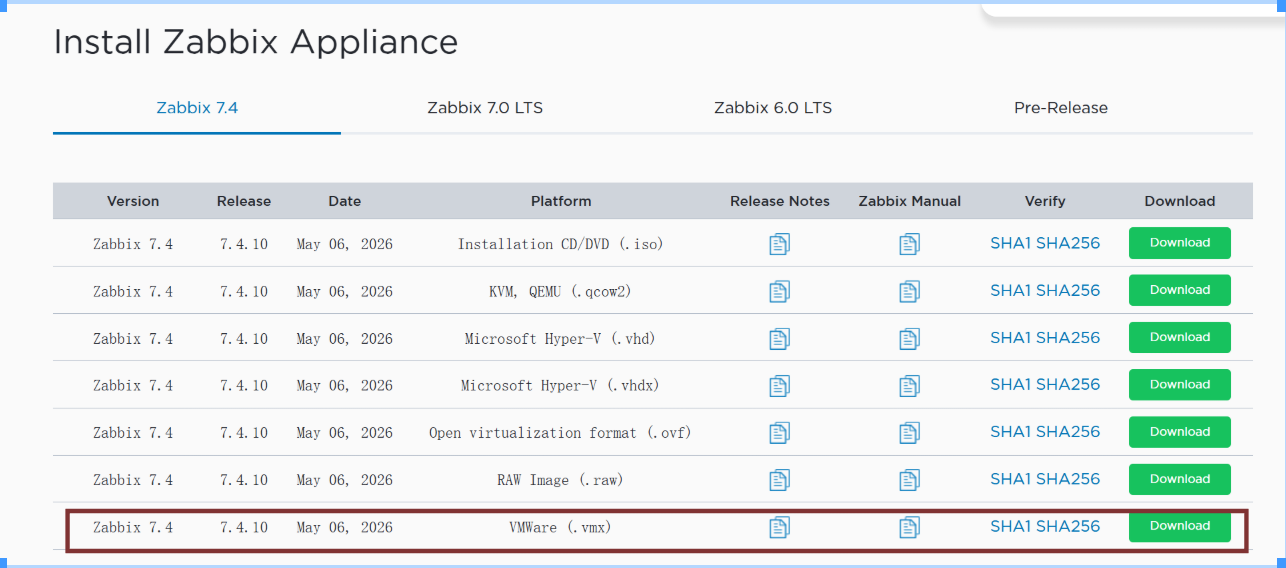Click the 'Release' column header
1286x568 pixels.
(x=244, y=201)
